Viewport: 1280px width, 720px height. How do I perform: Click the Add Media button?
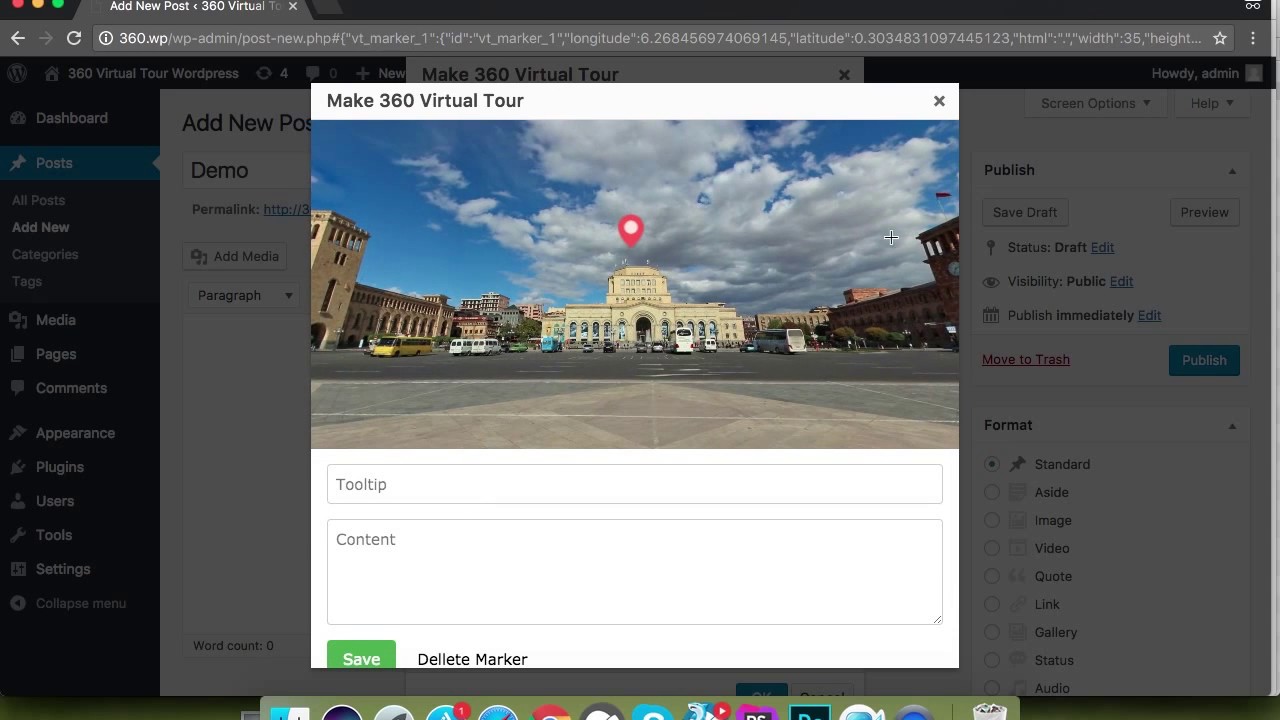click(x=235, y=256)
